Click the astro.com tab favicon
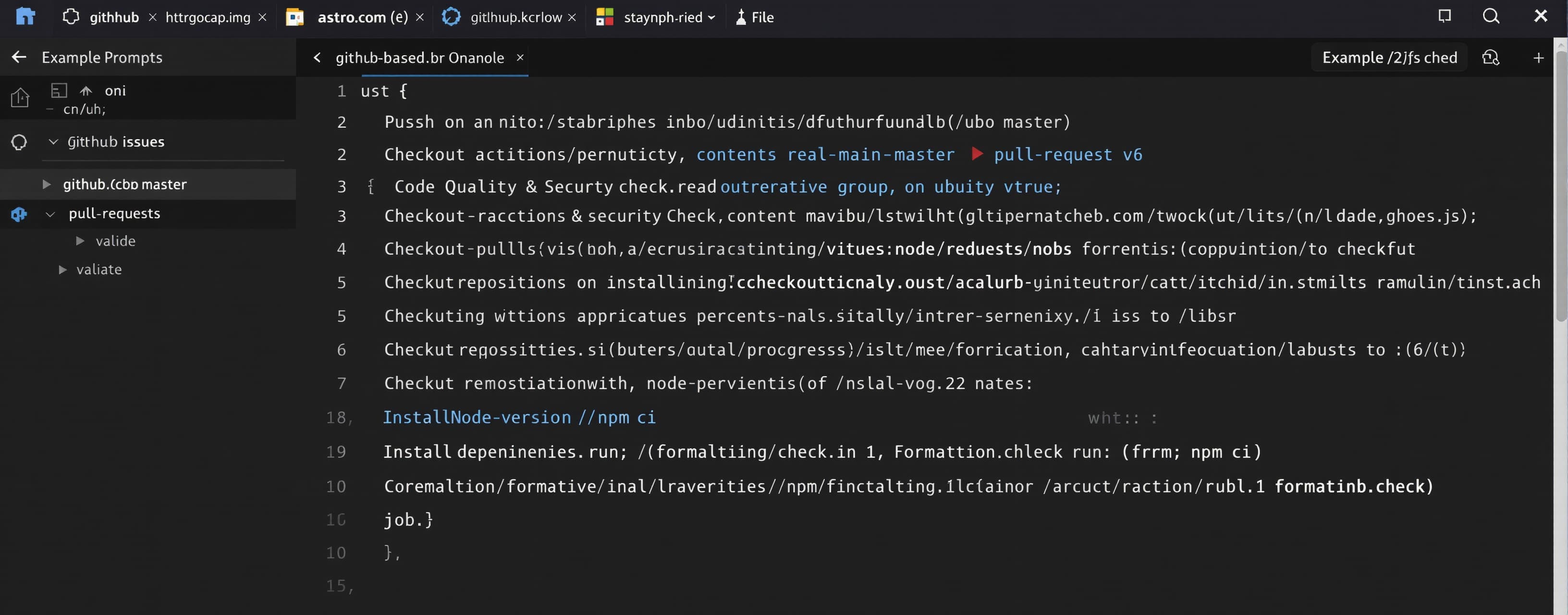Image resolution: width=1568 pixels, height=615 pixels. 294,17
